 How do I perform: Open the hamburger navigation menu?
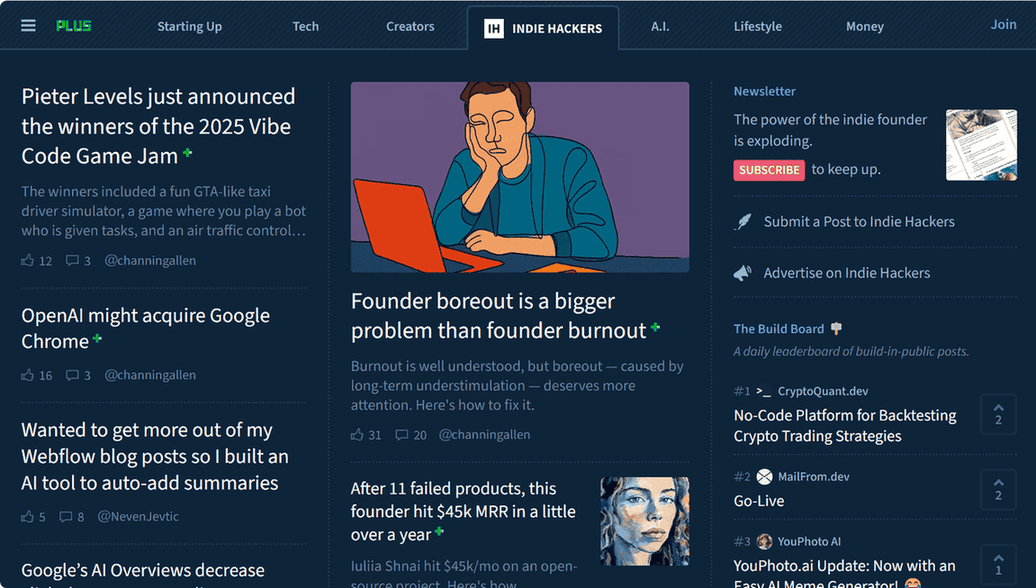(x=28, y=25)
